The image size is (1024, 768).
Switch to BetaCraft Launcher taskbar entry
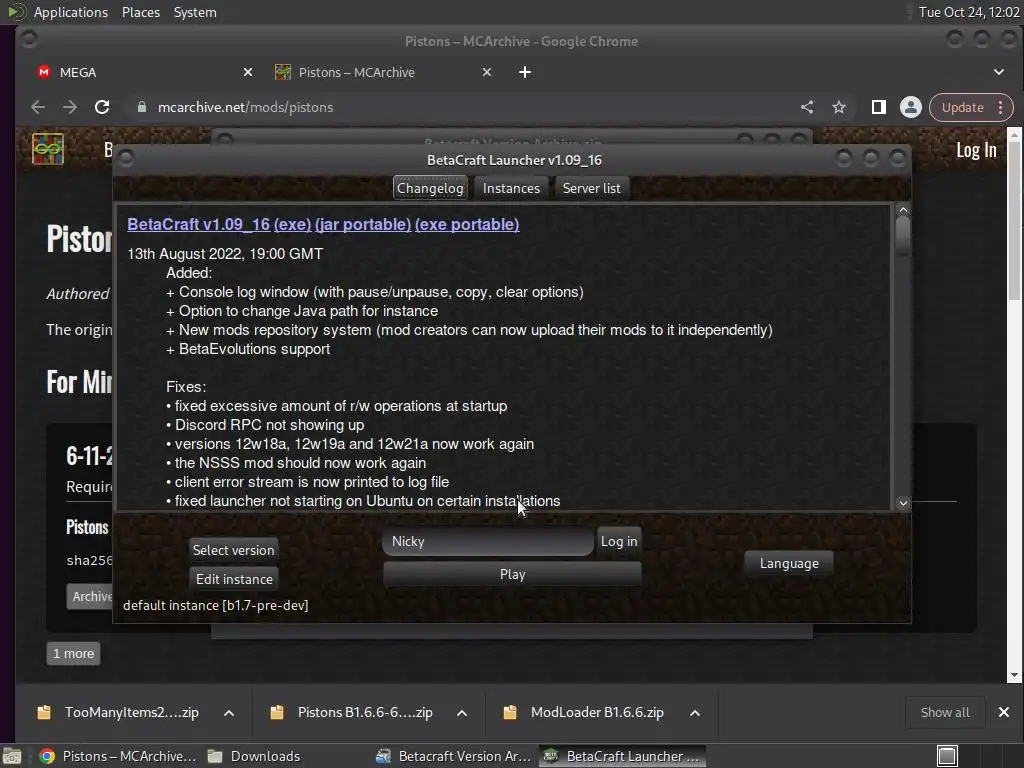pos(622,756)
